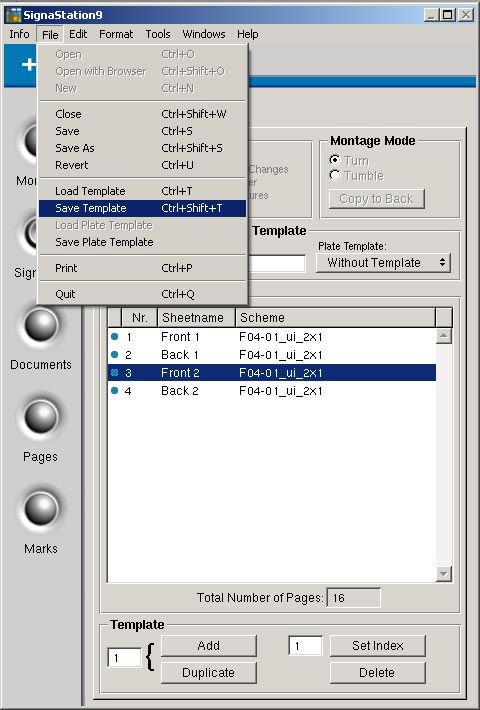Click the blue dot beside Front 1

(x=115, y=336)
